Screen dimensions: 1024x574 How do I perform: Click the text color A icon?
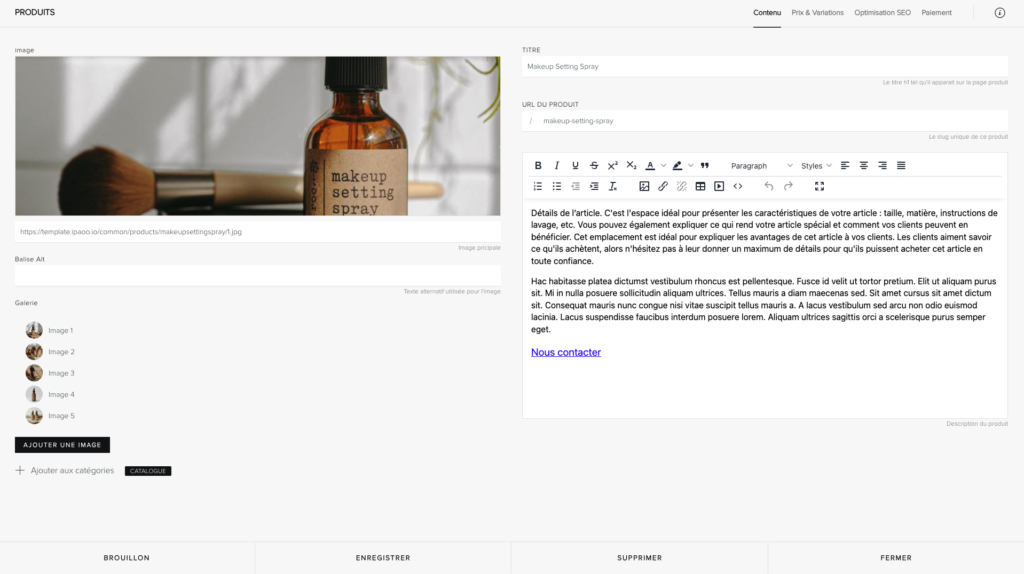click(650, 166)
